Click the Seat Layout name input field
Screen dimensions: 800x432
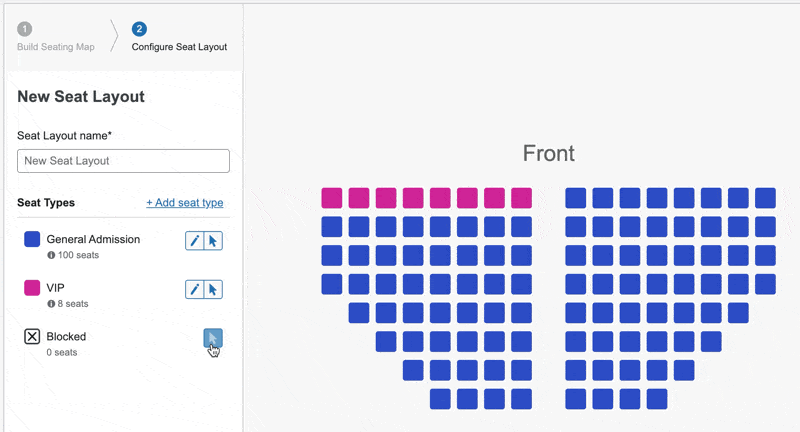point(123,160)
